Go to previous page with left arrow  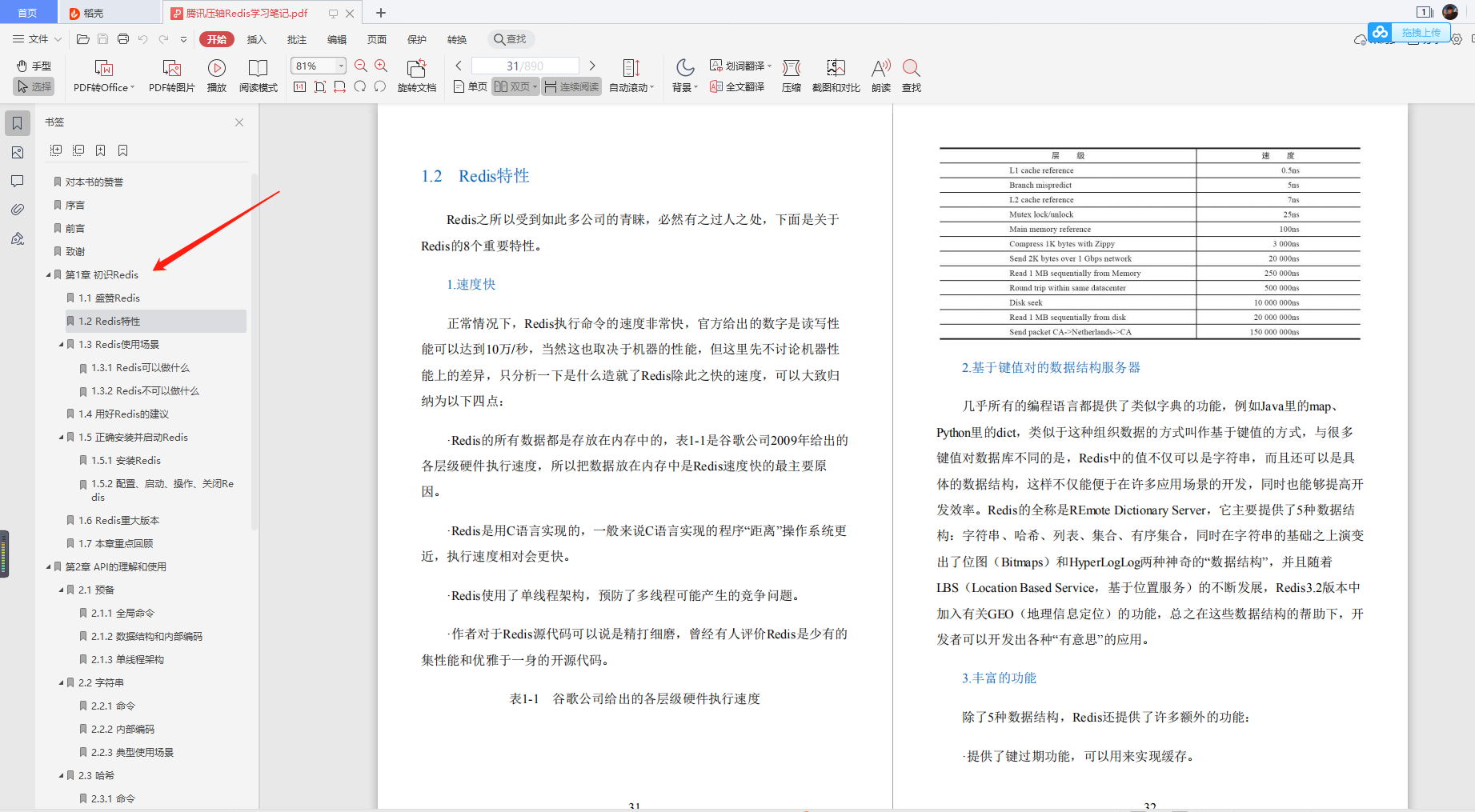click(459, 66)
